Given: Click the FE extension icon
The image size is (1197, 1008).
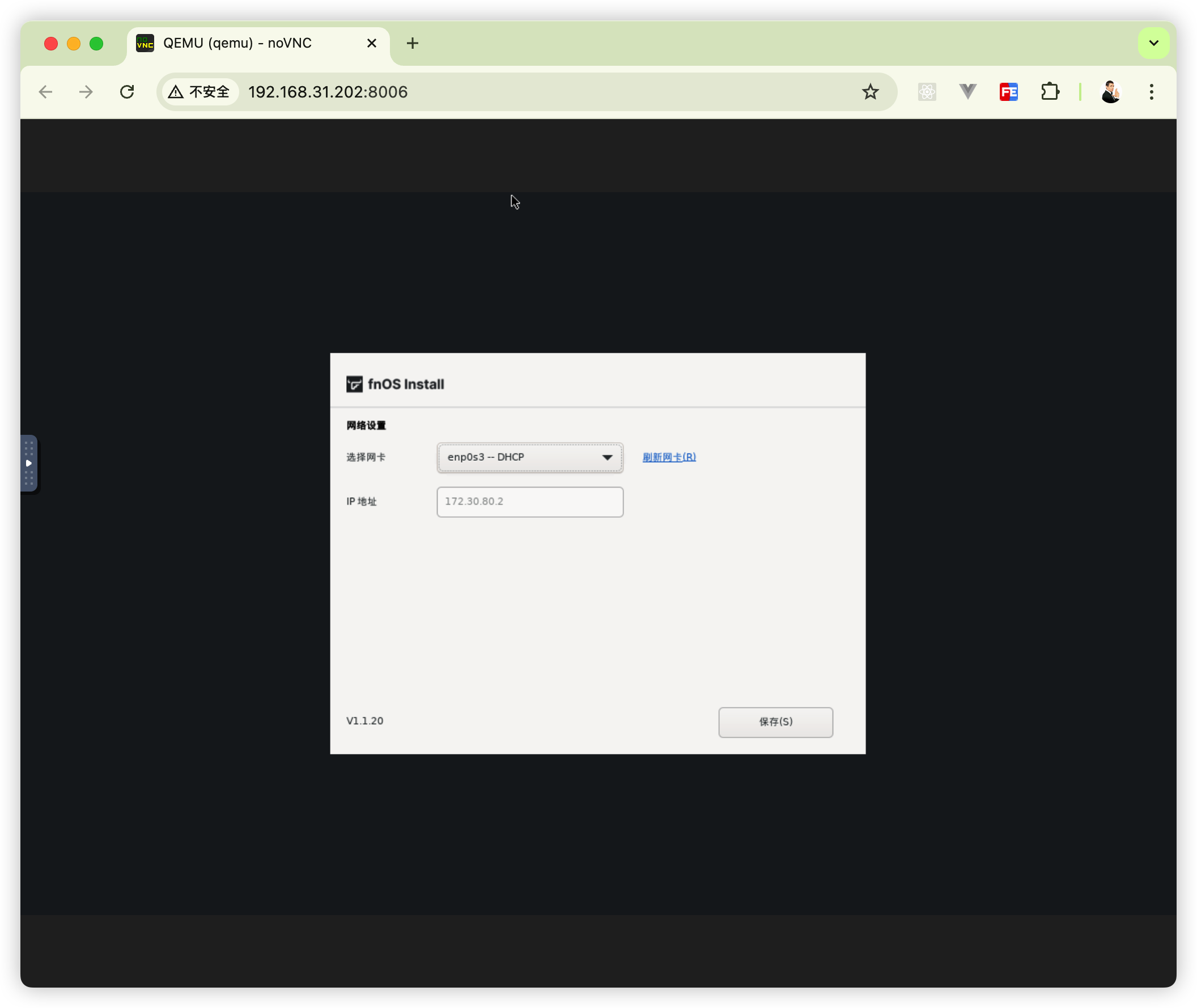Looking at the screenshot, I should 1008,92.
